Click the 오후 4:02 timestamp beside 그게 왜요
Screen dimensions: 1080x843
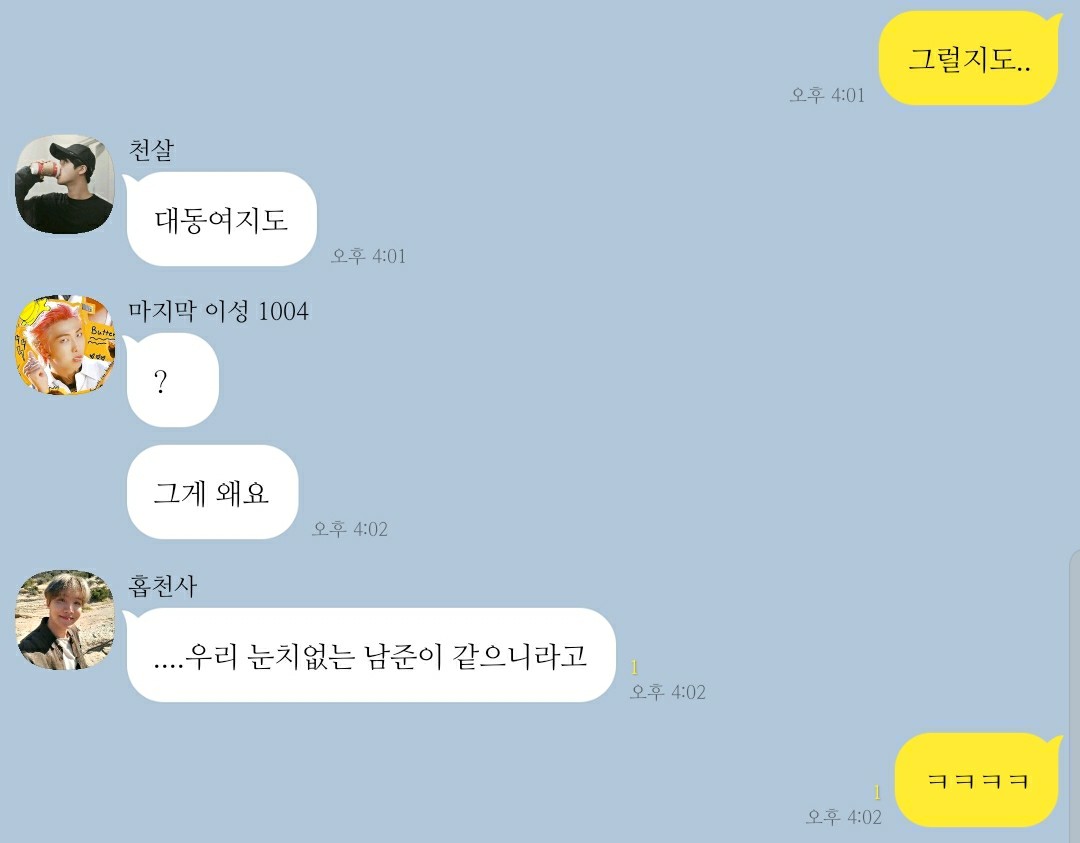coord(350,529)
